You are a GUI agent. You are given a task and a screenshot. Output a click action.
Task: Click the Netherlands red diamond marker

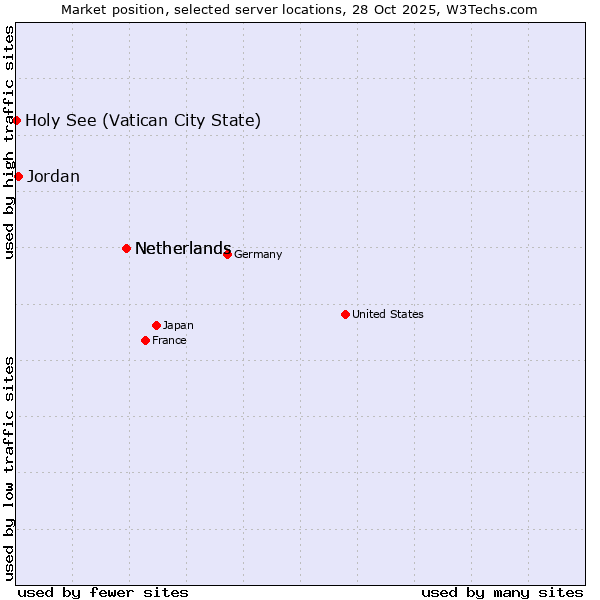(126, 248)
